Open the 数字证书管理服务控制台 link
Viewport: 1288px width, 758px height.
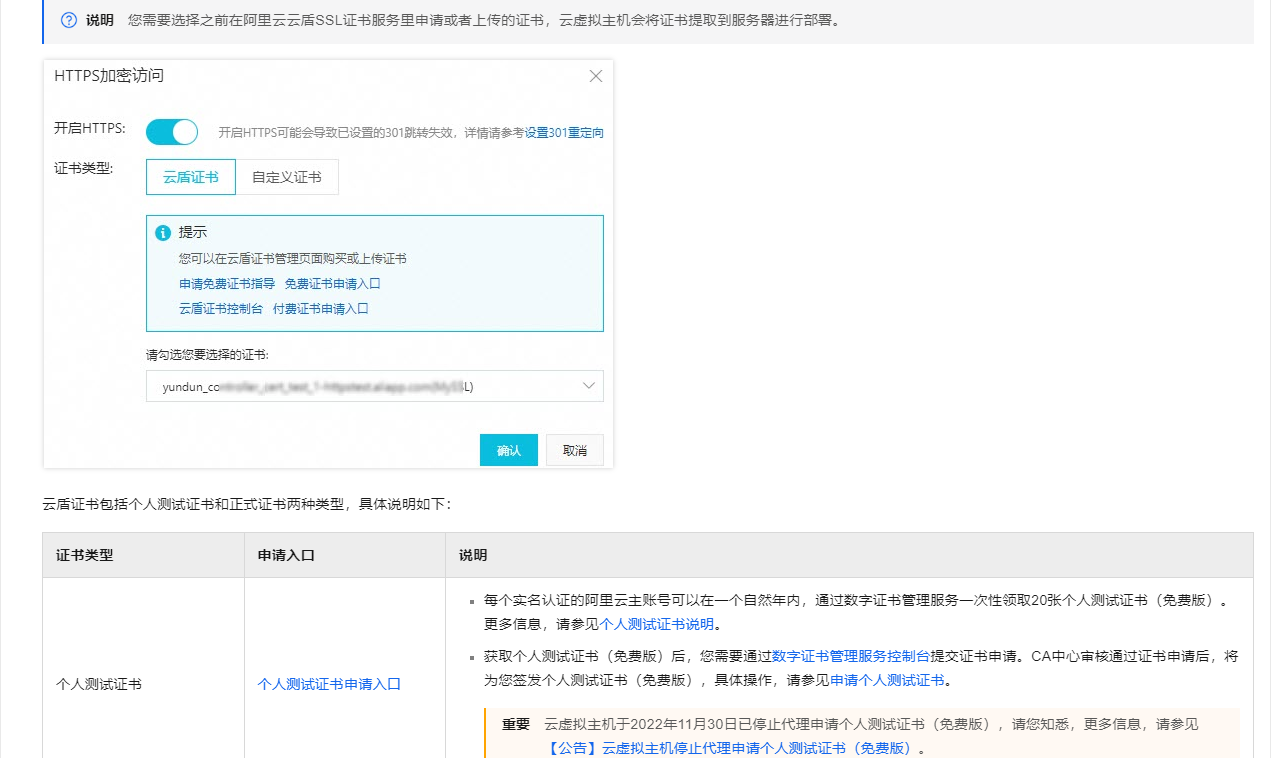[x=851, y=656]
